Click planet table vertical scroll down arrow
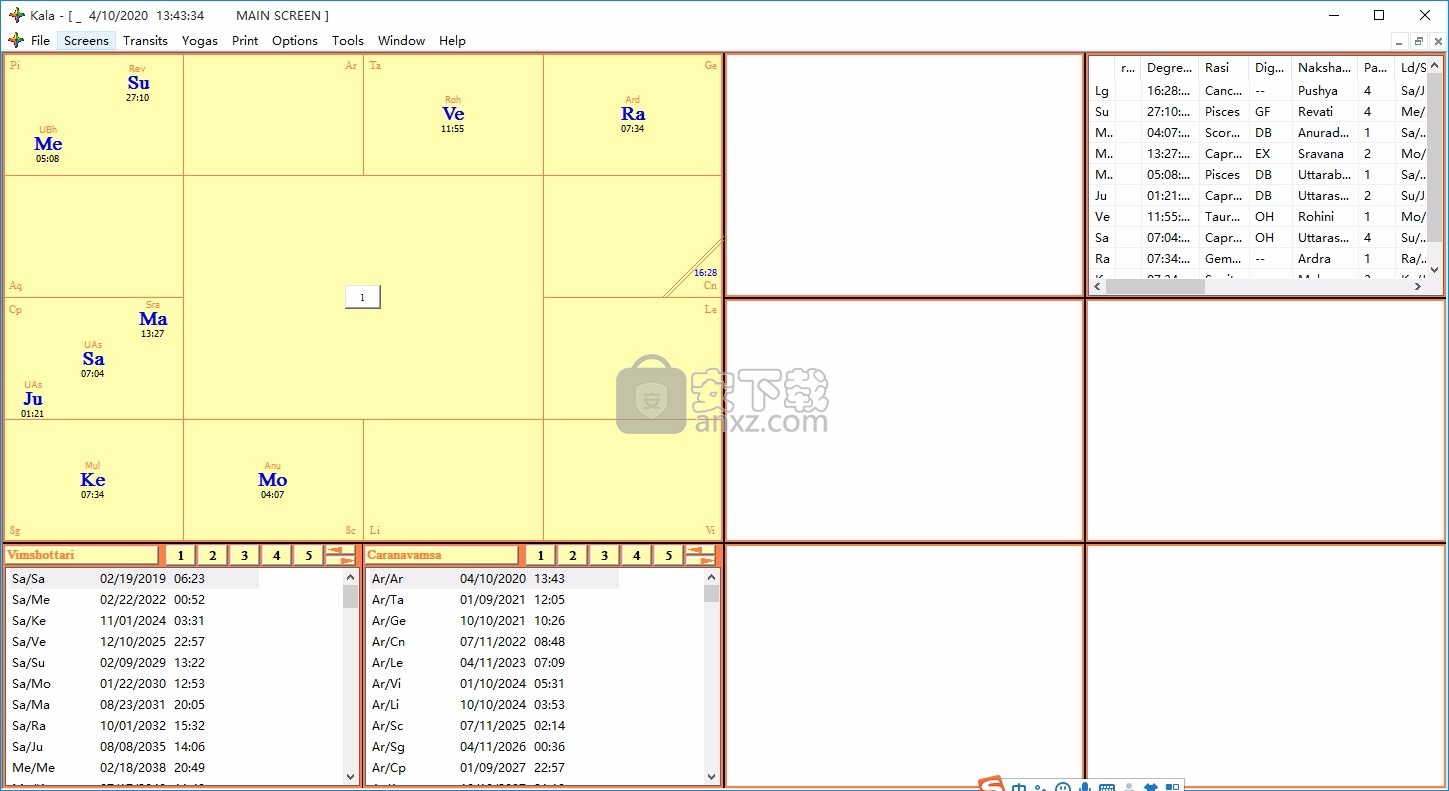The width and height of the screenshot is (1449, 791). point(1436,270)
